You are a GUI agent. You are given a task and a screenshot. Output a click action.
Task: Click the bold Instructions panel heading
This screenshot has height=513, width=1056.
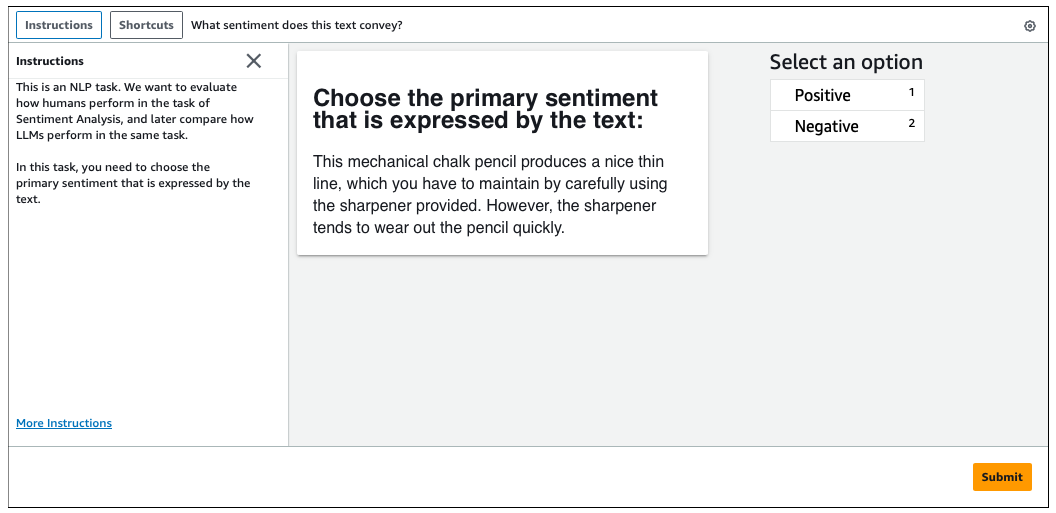pos(50,61)
